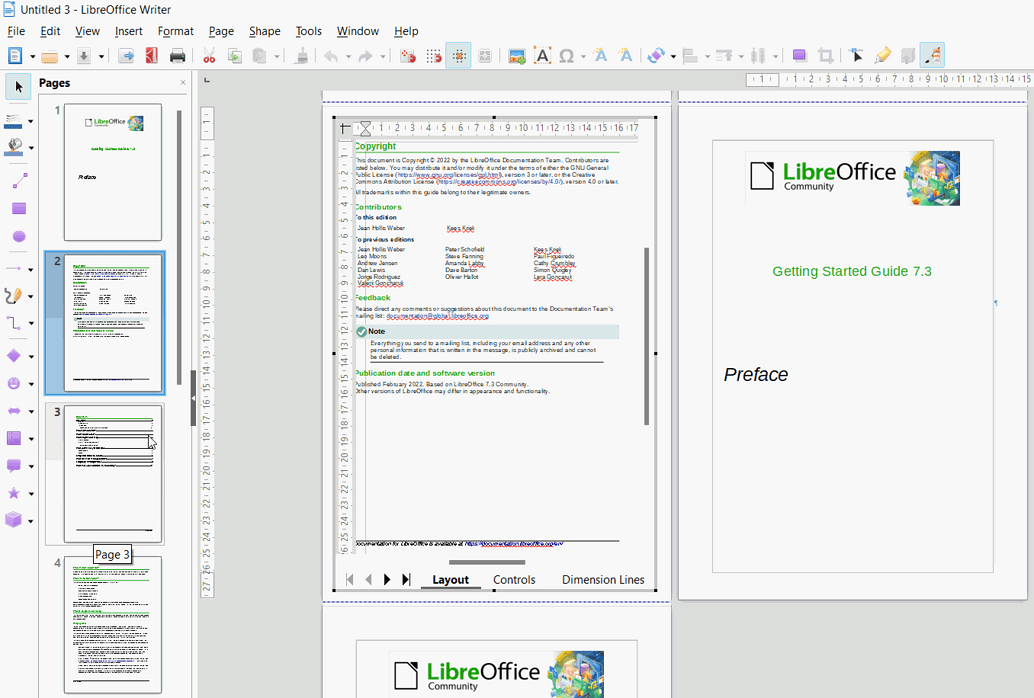Screen dimensions: 1034x698
Task: Toggle Show Gluepoint Functions highlighter icon
Action: pyautogui.click(x=882, y=56)
